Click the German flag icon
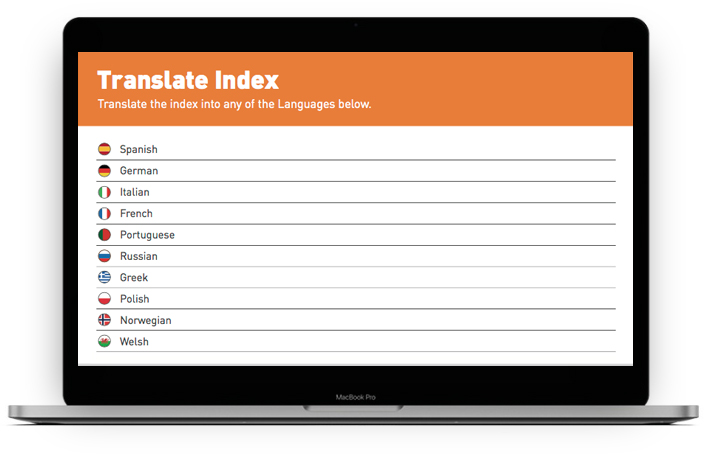Image resolution: width=713 pixels, height=460 pixels. click(x=104, y=171)
